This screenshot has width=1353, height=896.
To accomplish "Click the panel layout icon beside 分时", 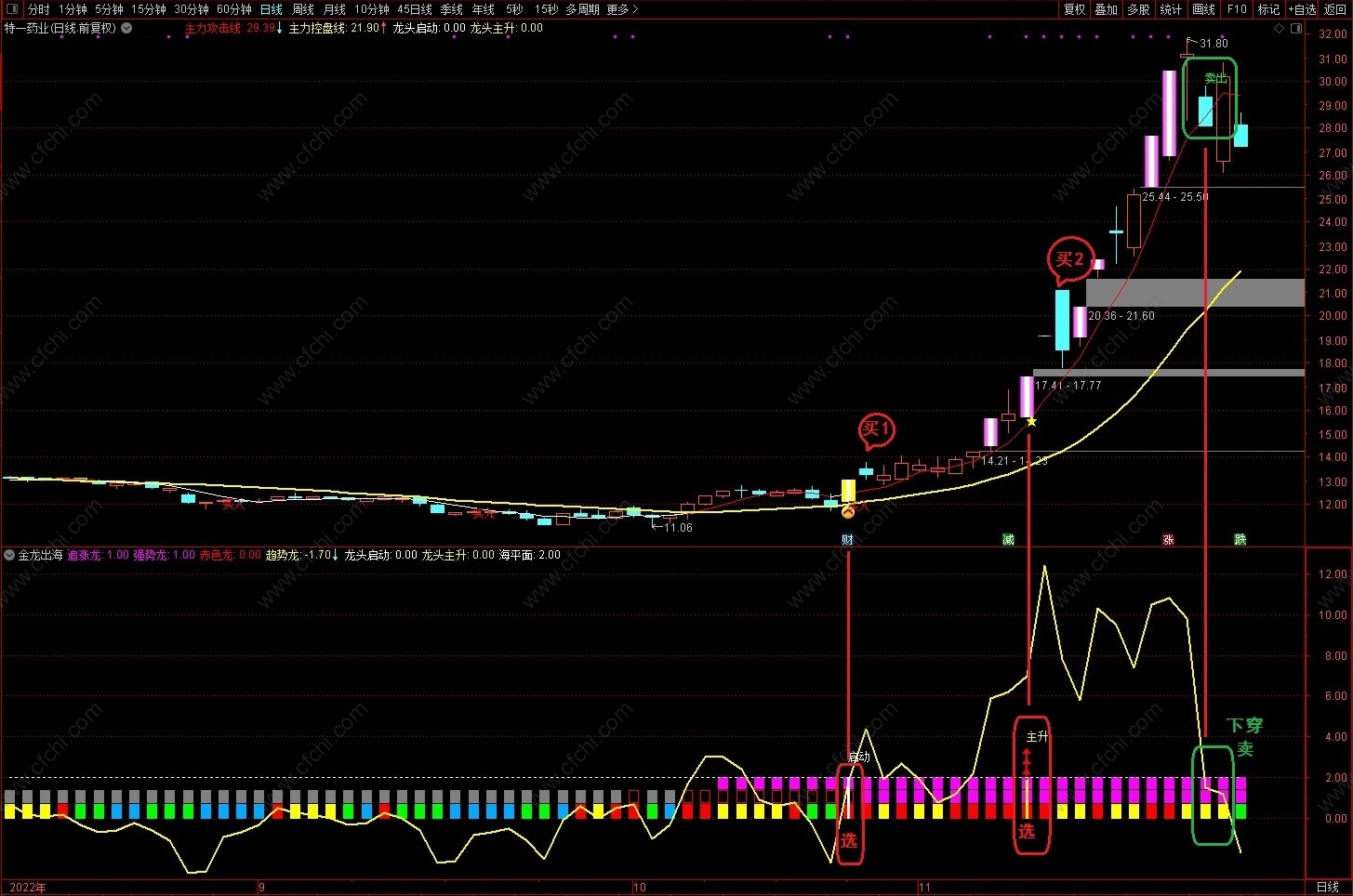I will pos(12,9).
